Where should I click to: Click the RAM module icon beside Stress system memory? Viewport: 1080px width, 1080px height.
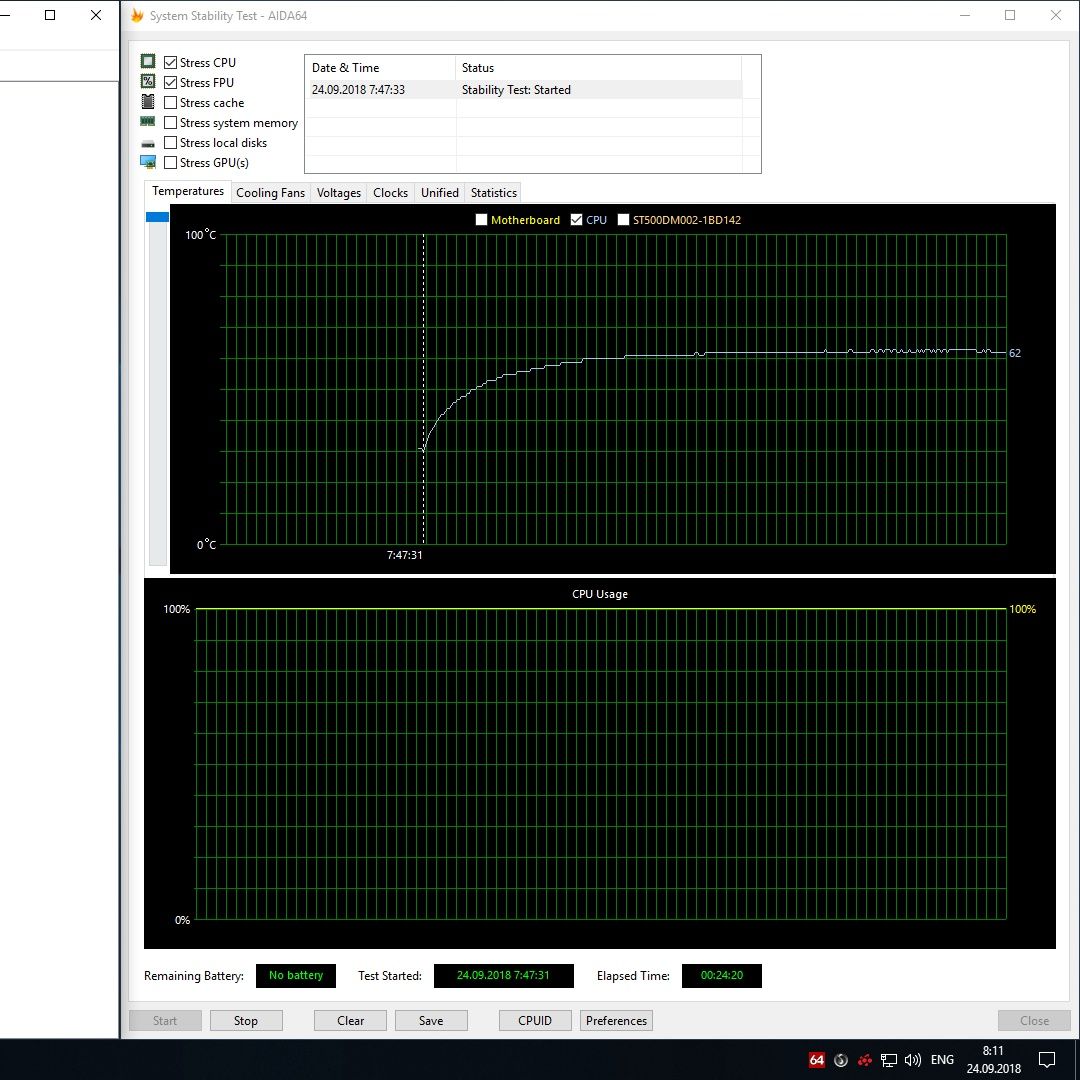147,121
